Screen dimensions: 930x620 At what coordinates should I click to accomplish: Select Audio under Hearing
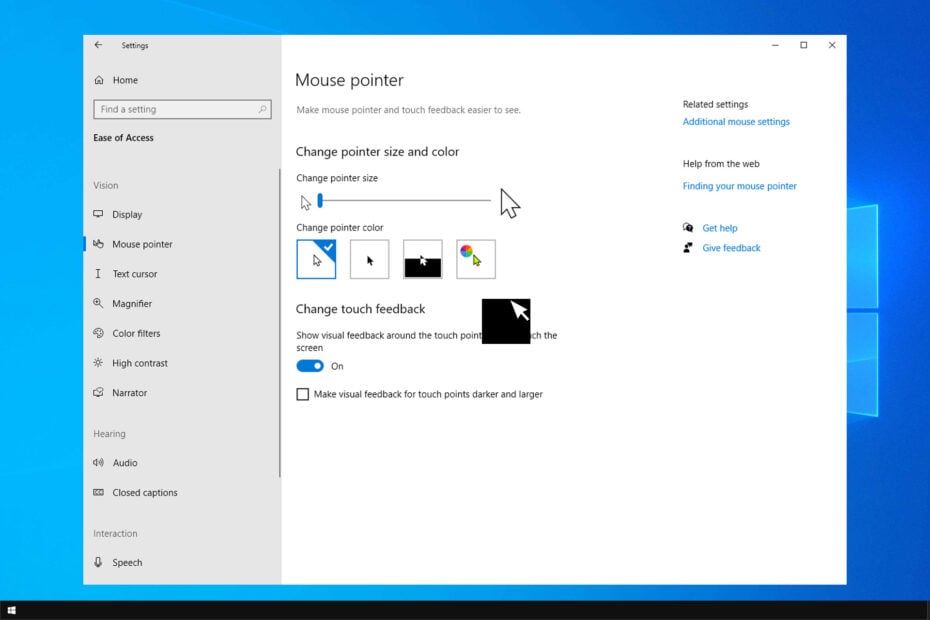coord(125,462)
